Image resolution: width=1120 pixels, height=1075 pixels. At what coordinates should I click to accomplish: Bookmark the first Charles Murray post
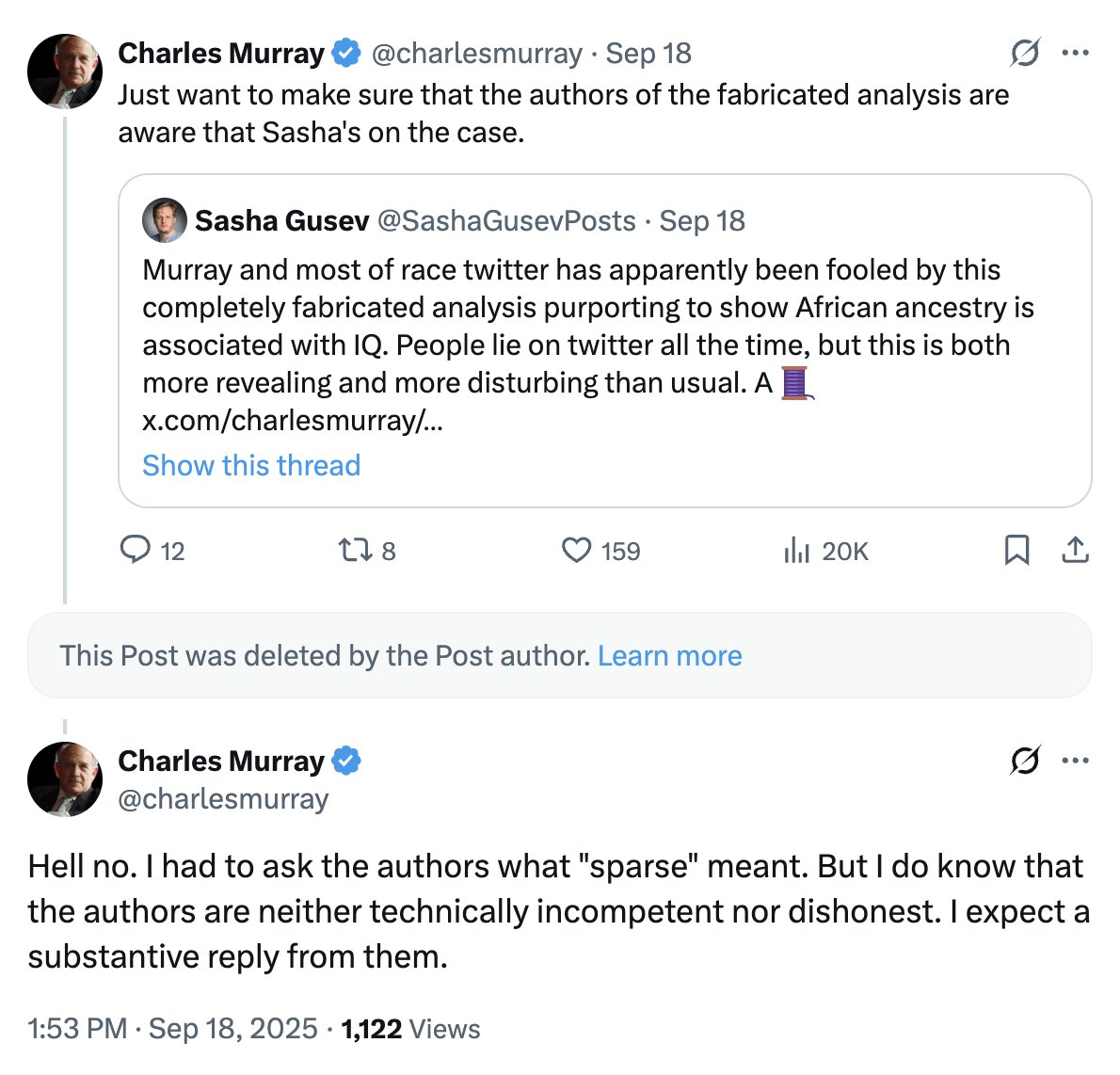[x=1016, y=550]
